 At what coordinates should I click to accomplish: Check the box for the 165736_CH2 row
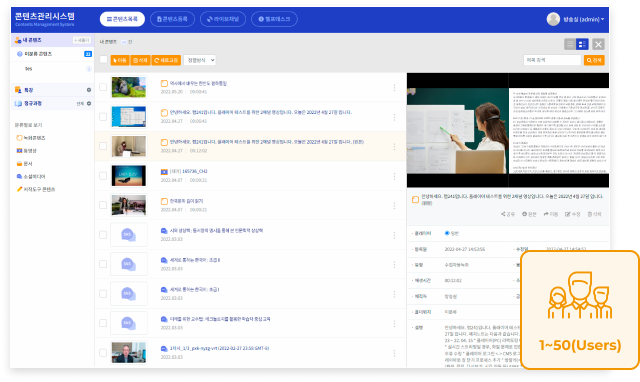103,175
